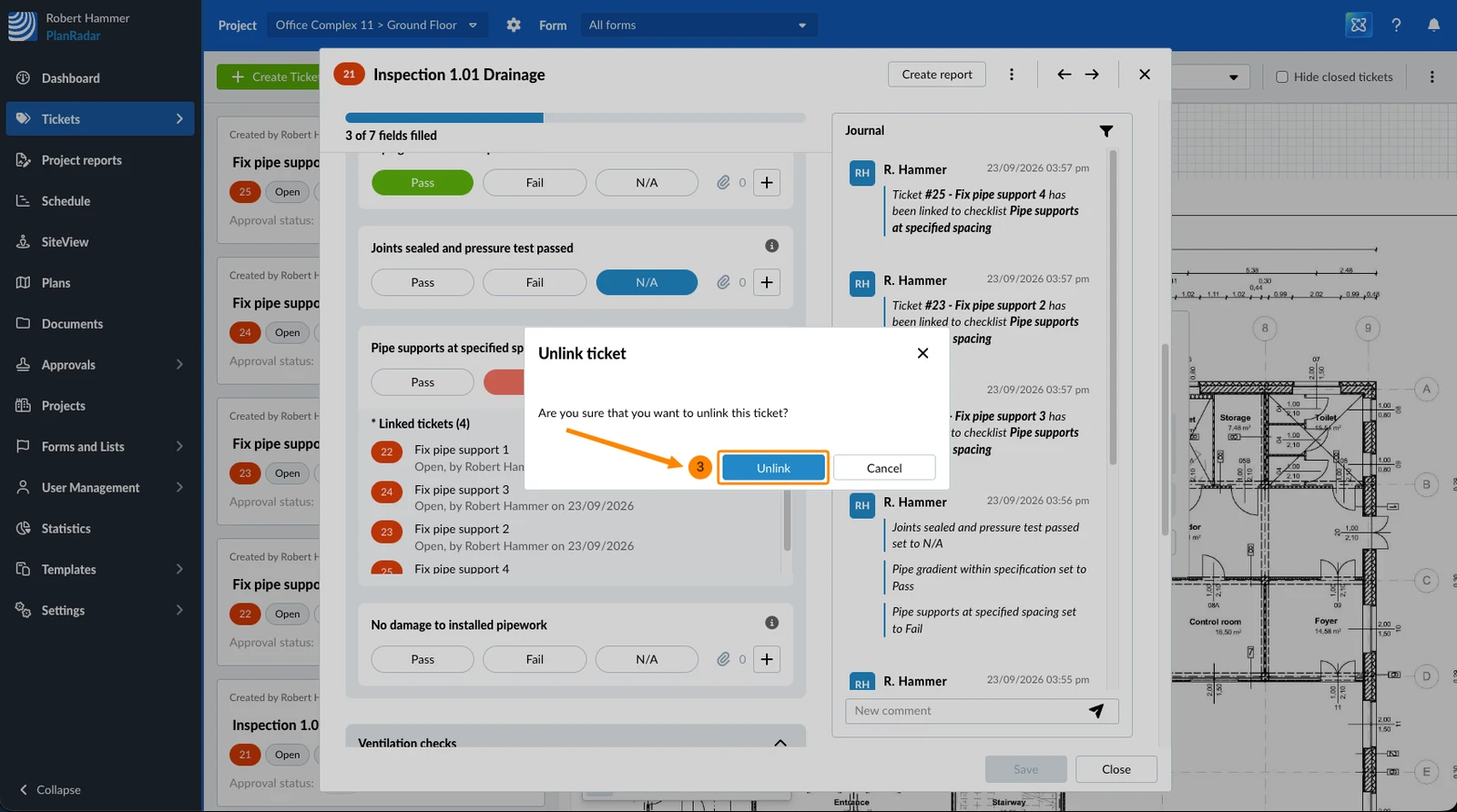Screen dimensions: 1457x812
Task: Go to SiteView in sidebar
Action: click(x=100, y=242)
